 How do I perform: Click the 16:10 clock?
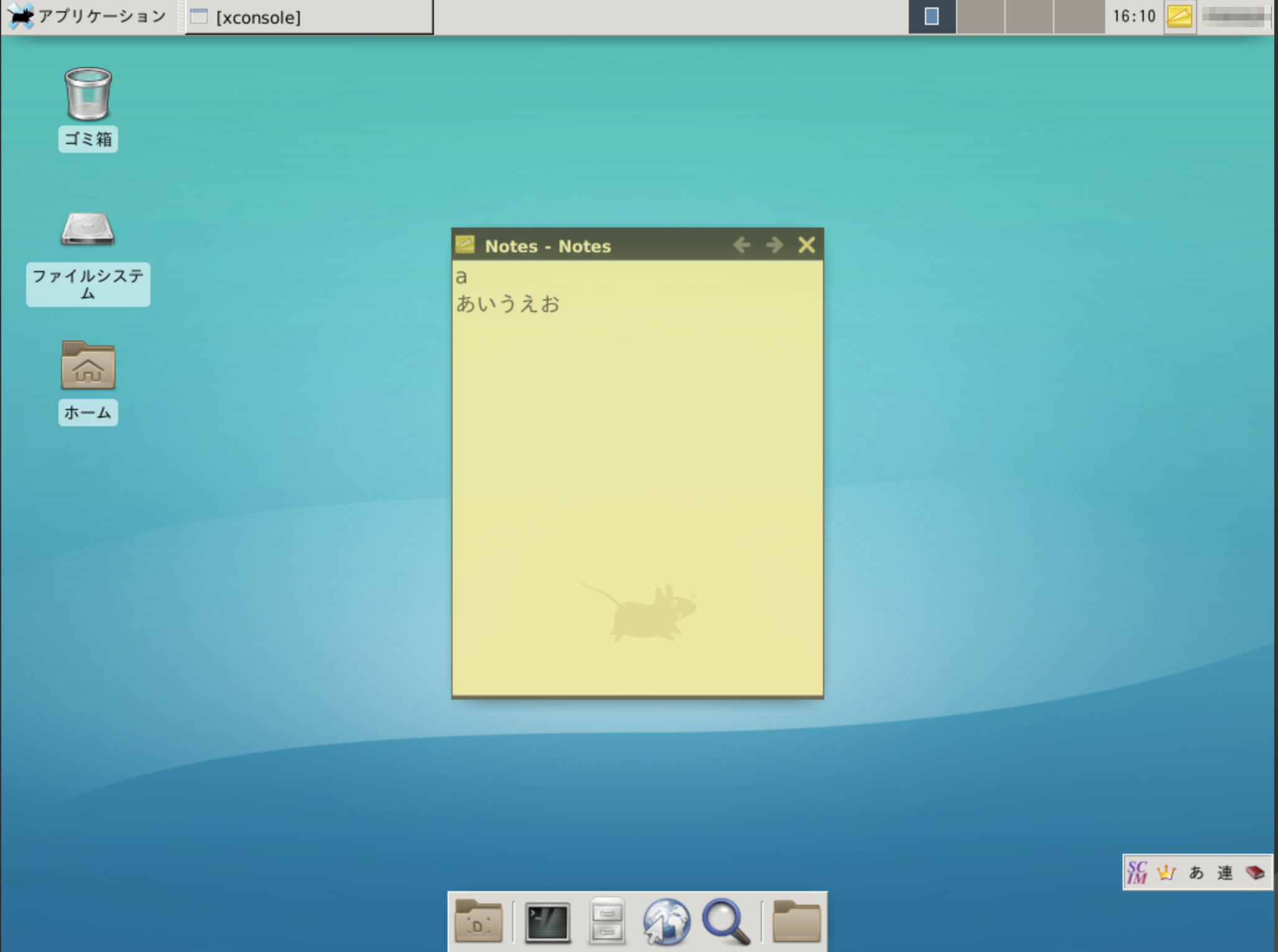click(x=1133, y=16)
